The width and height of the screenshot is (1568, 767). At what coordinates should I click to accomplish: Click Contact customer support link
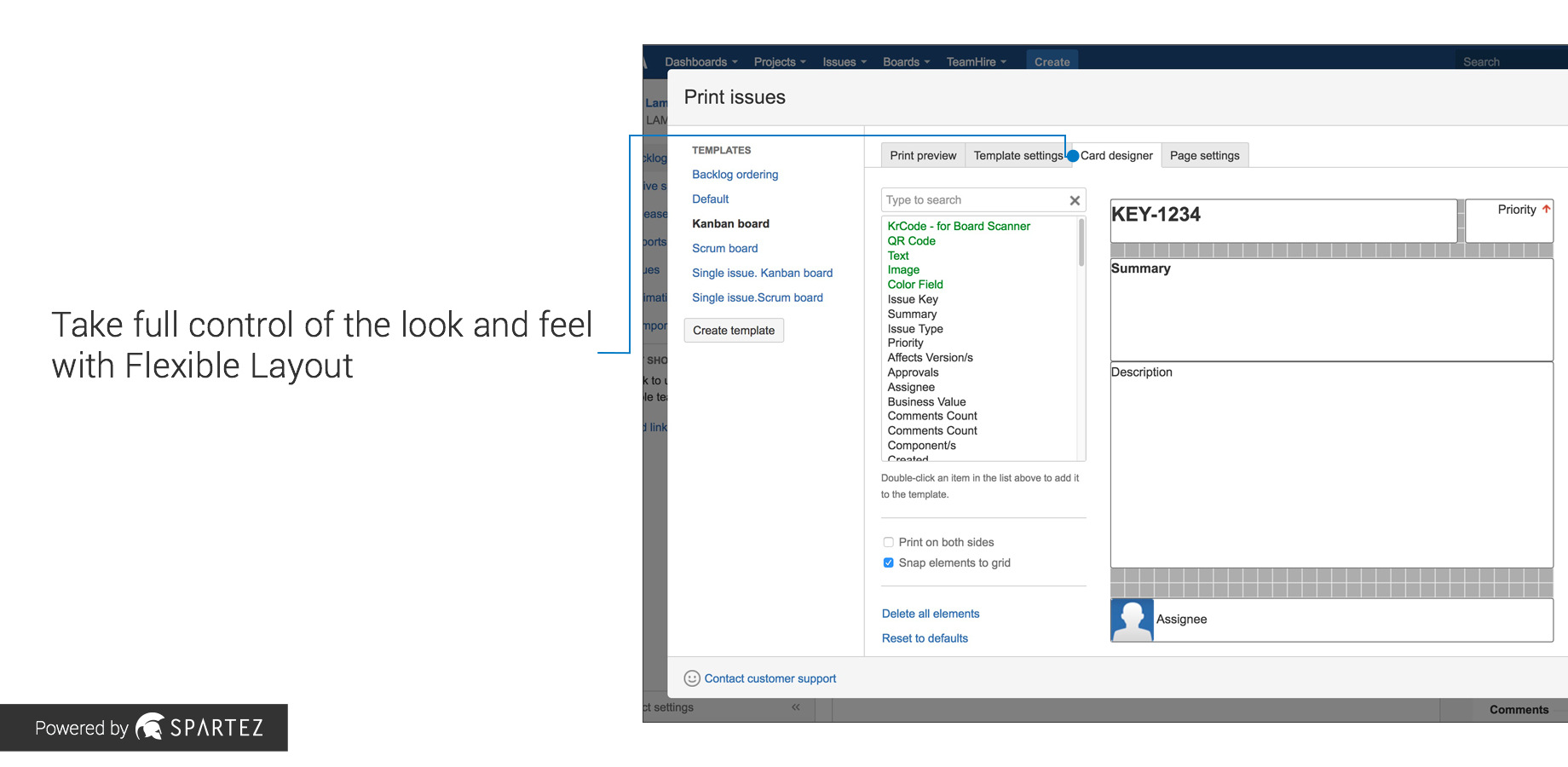[x=770, y=678]
